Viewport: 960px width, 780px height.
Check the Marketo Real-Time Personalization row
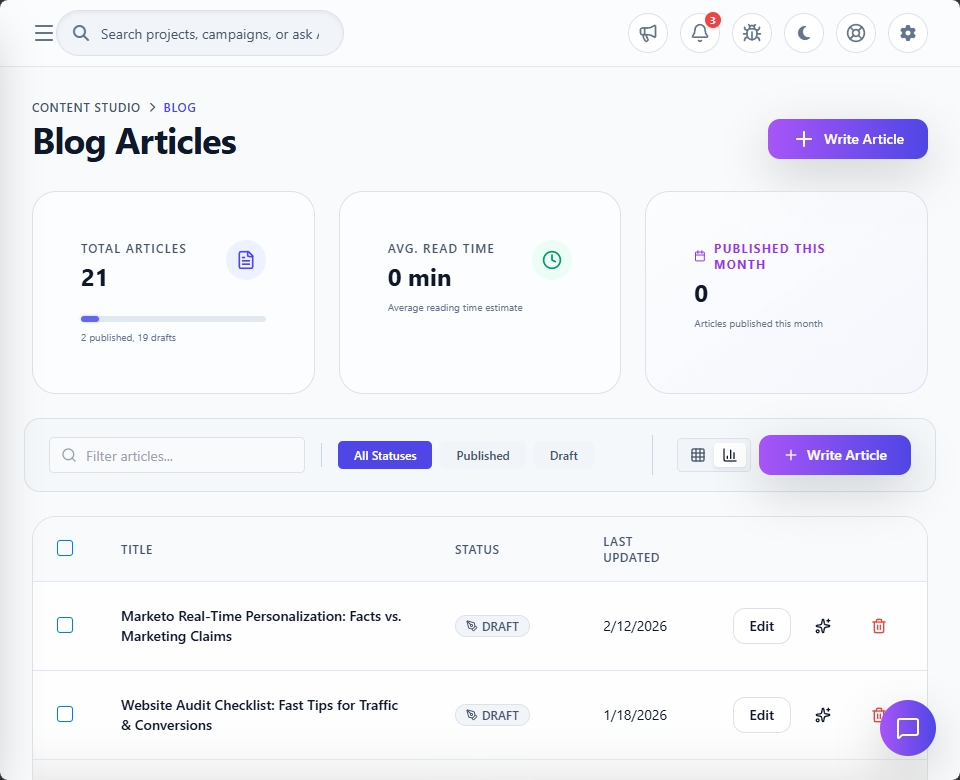(x=65, y=625)
